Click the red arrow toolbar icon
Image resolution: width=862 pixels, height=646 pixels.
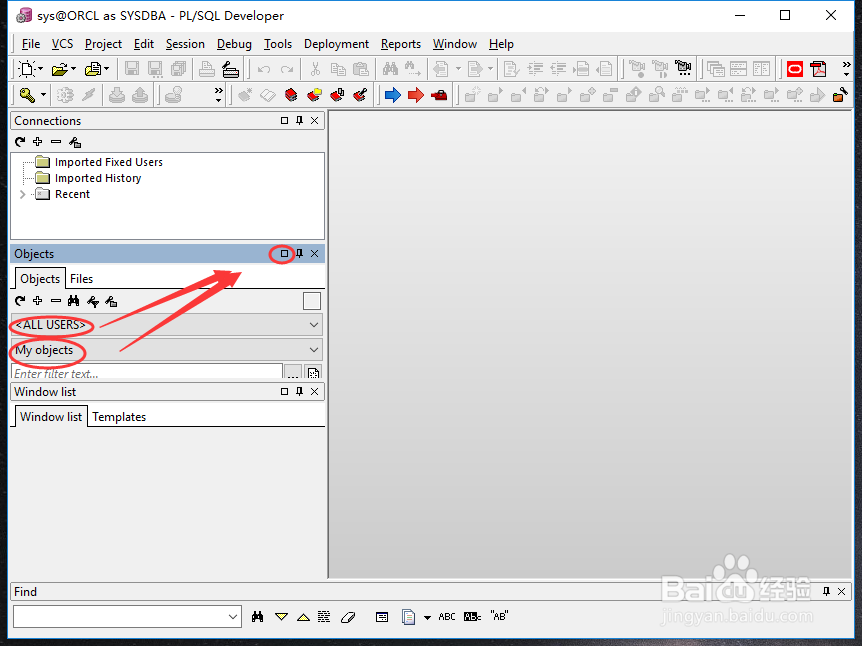416,95
